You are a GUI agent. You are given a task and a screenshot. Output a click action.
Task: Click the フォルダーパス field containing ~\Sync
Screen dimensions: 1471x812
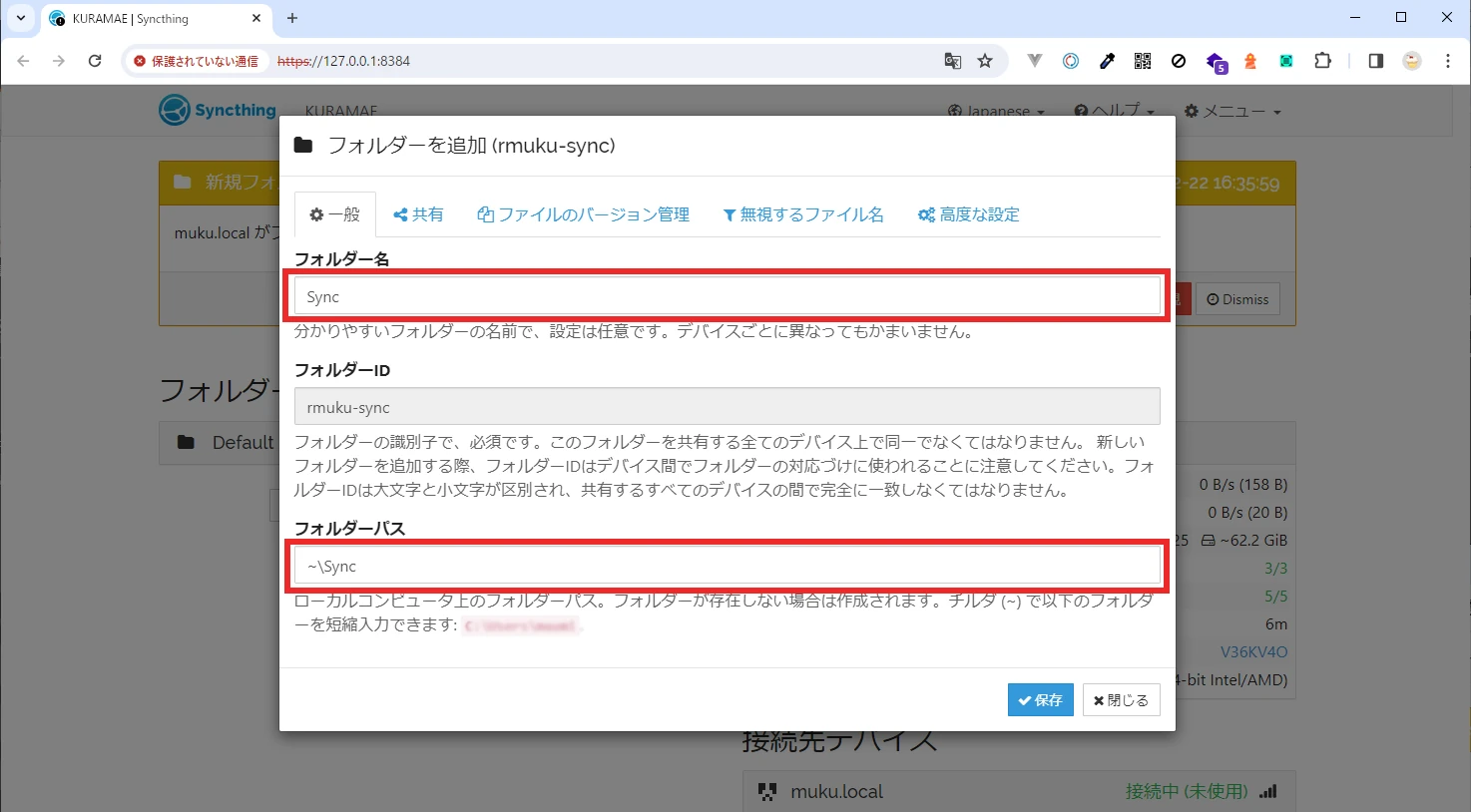pyautogui.click(x=728, y=566)
